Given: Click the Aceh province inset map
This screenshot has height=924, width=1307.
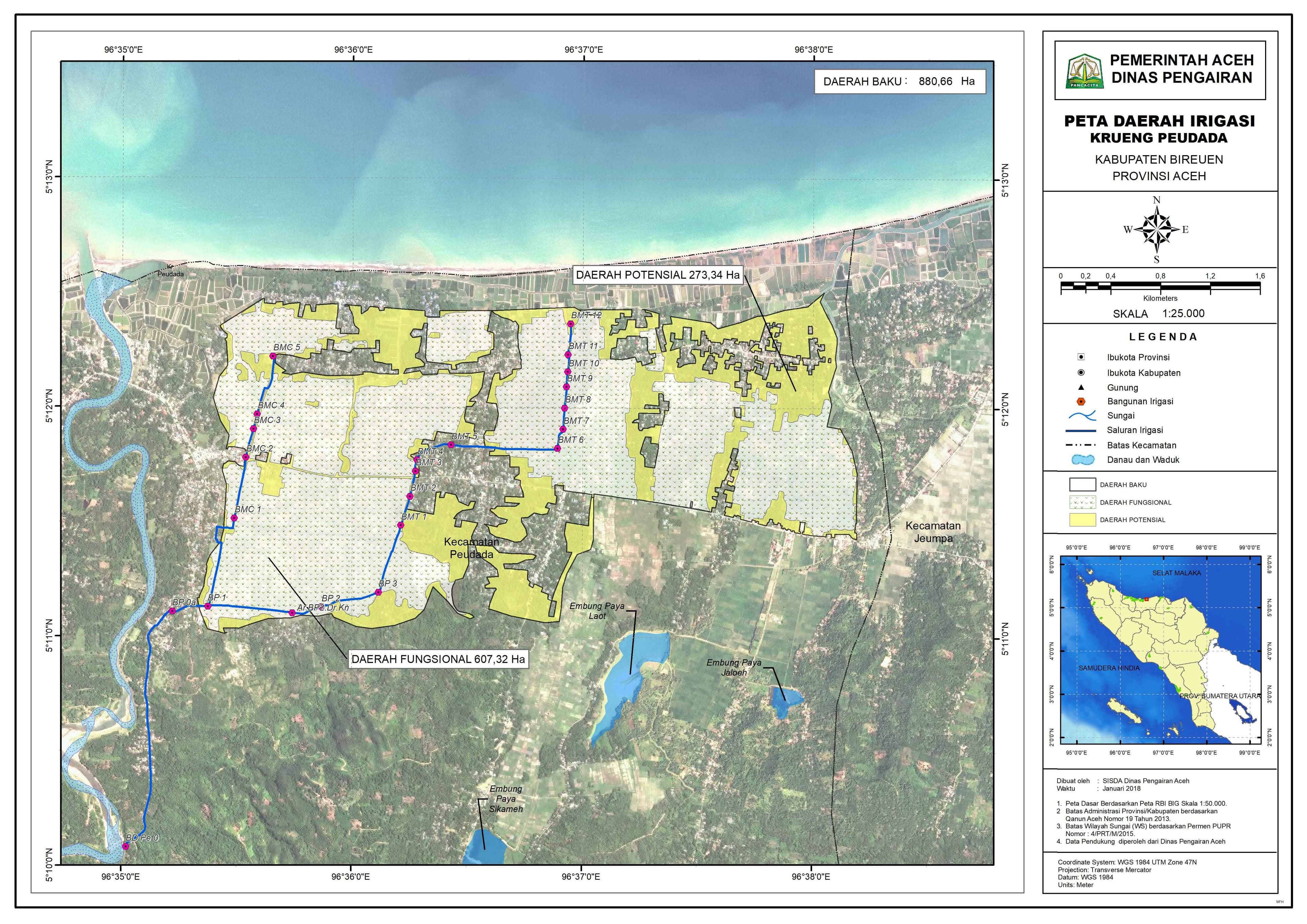Looking at the screenshot, I should click(x=1162, y=649).
